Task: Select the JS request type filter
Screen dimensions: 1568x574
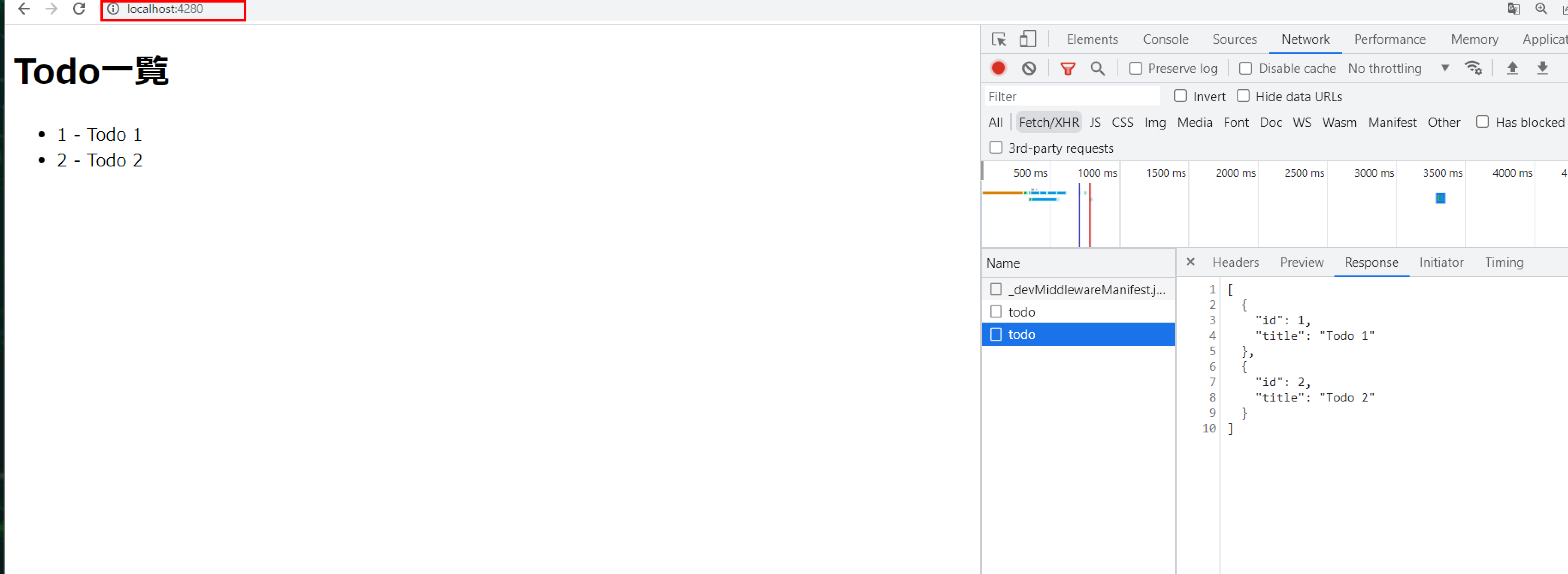Action: pos(1094,123)
